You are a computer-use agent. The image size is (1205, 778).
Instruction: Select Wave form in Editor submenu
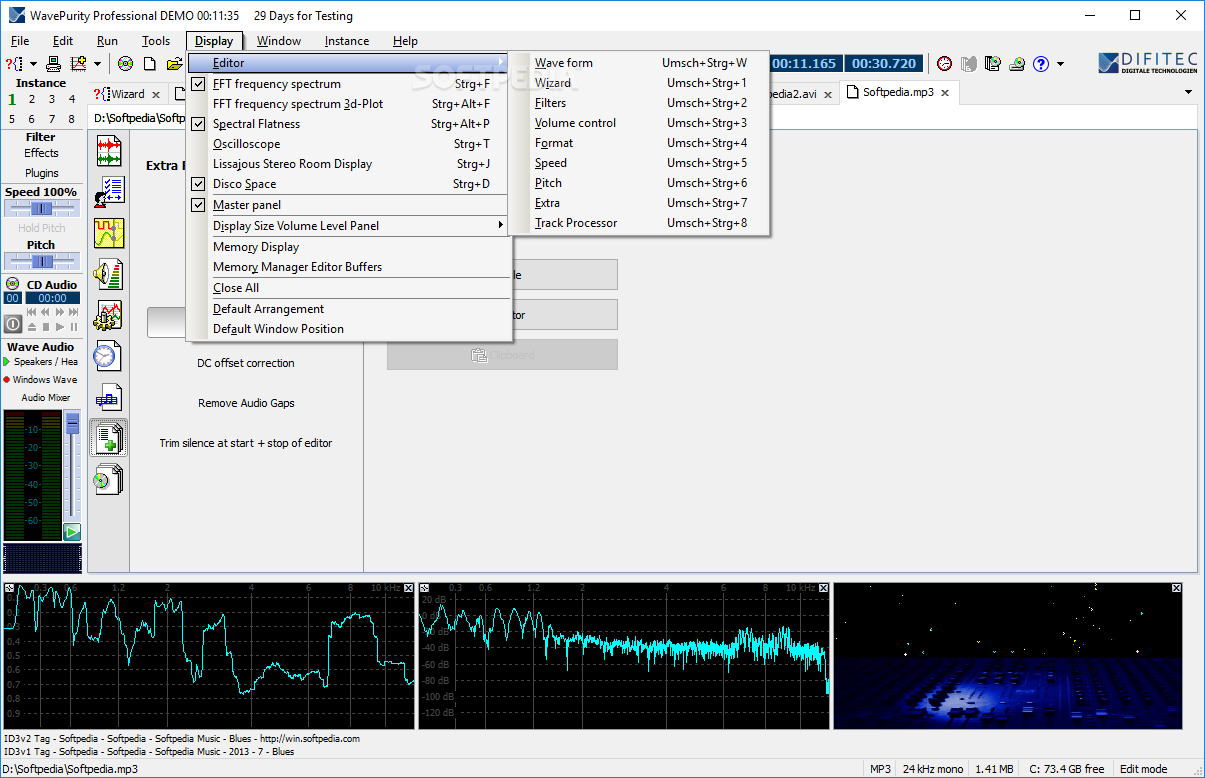[639, 63]
